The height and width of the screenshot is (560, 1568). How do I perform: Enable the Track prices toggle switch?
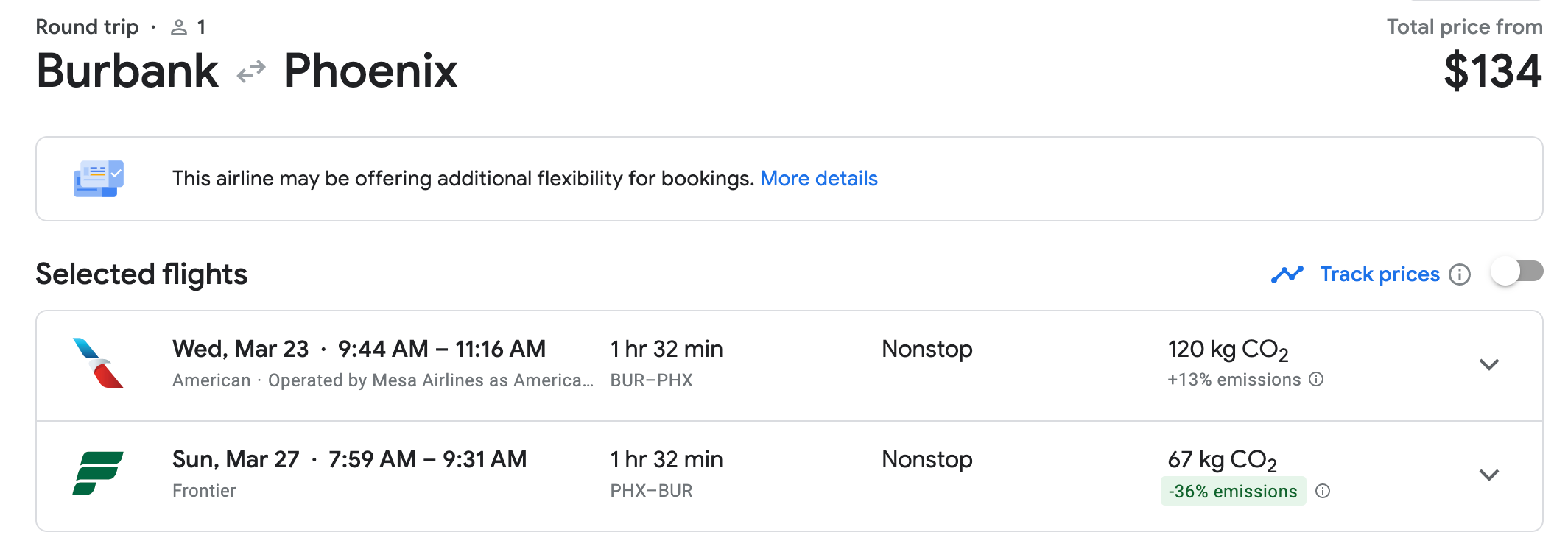point(1516,272)
